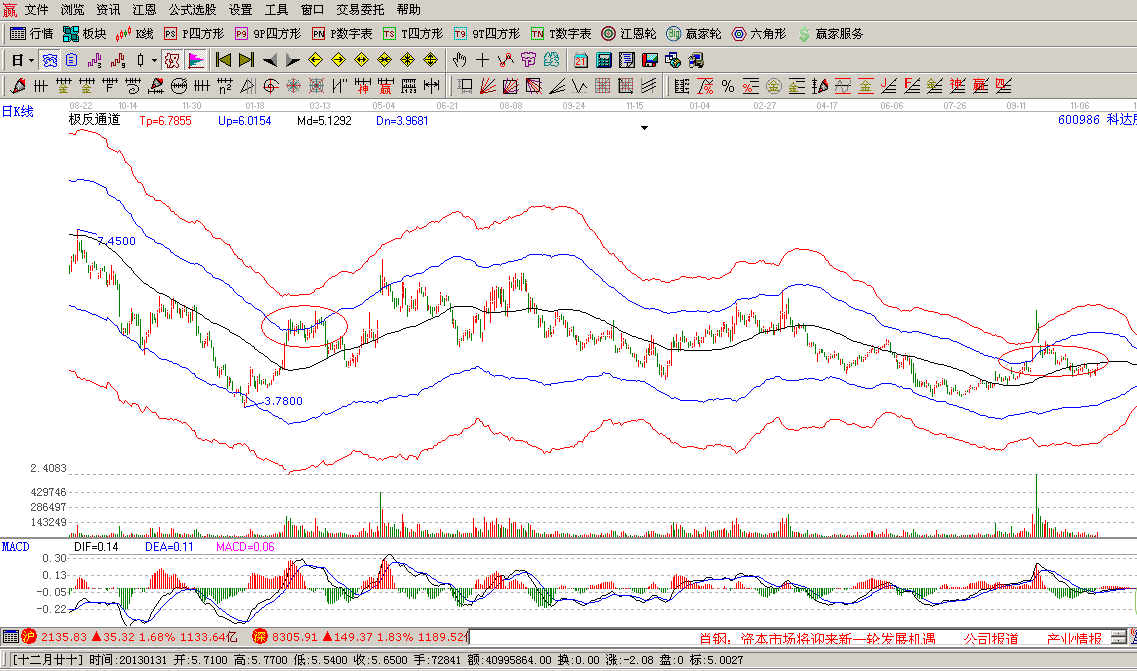Click the calculator icon in toolbar
The height and width of the screenshot is (671, 1137).
(x=605, y=60)
